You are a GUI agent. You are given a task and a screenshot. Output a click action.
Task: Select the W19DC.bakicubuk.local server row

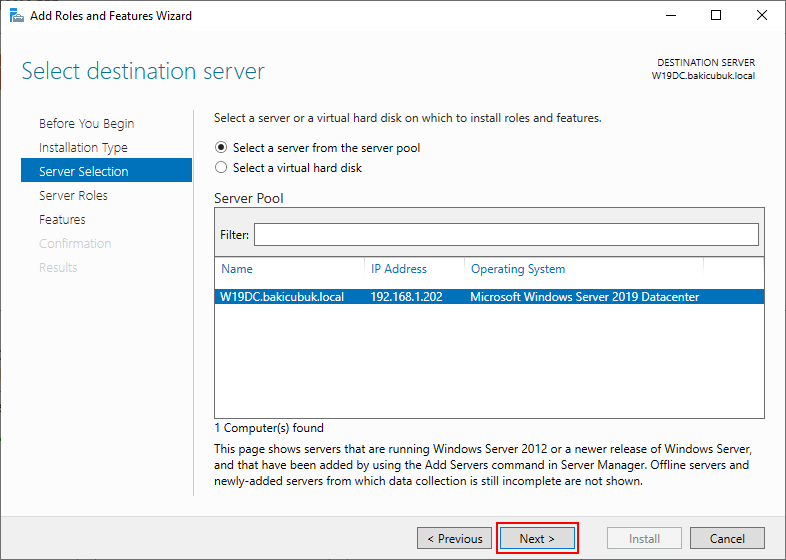pos(489,297)
